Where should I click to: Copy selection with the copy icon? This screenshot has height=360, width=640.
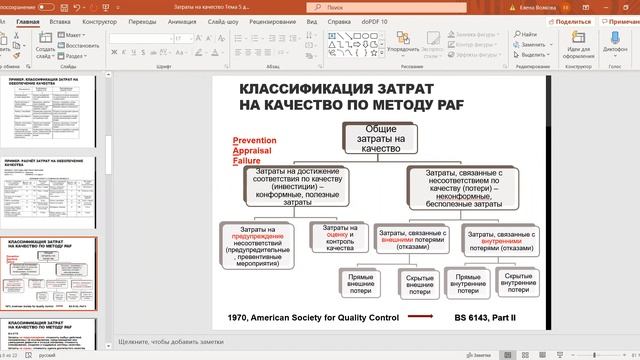pyautogui.click(x=16, y=45)
